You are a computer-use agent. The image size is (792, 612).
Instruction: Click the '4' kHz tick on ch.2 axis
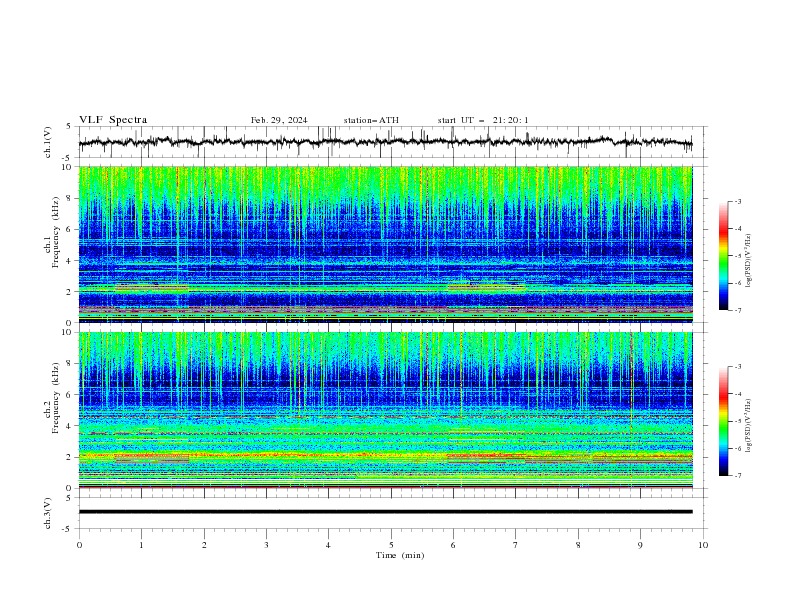click(x=70, y=426)
